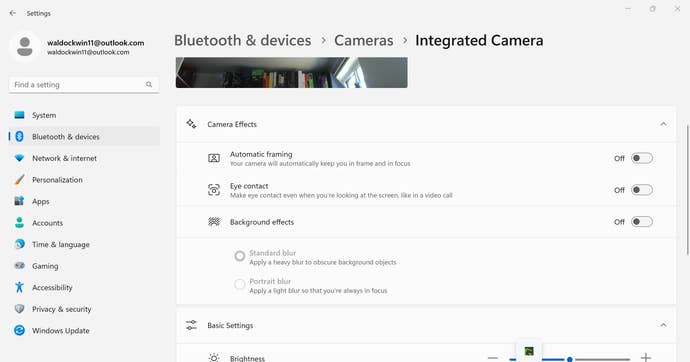Click the Accounts person icon
This screenshot has height=362, width=690.
click(19, 223)
